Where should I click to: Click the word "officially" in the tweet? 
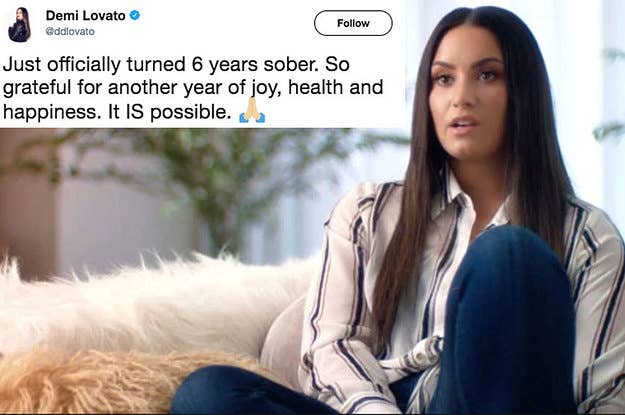tap(84, 65)
